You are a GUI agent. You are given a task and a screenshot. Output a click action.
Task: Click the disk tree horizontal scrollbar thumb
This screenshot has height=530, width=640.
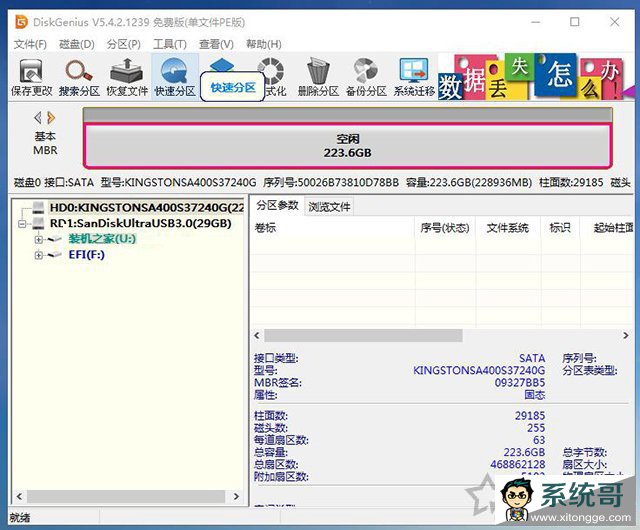click(x=126, y=497)
